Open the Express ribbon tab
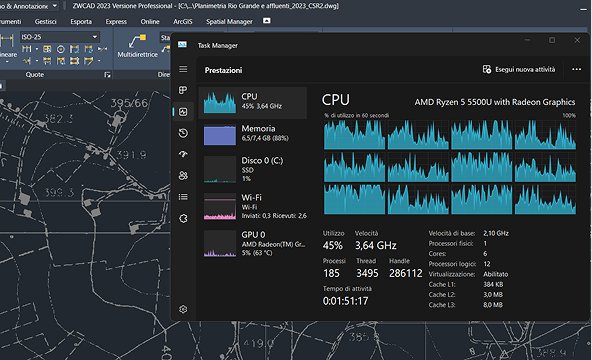This screenshot has width=592, height=360. tap(116, 22)
